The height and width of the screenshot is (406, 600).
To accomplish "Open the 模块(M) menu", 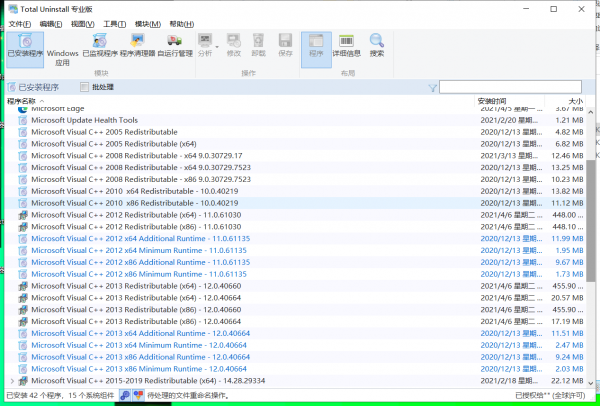I will pos(148,24).
